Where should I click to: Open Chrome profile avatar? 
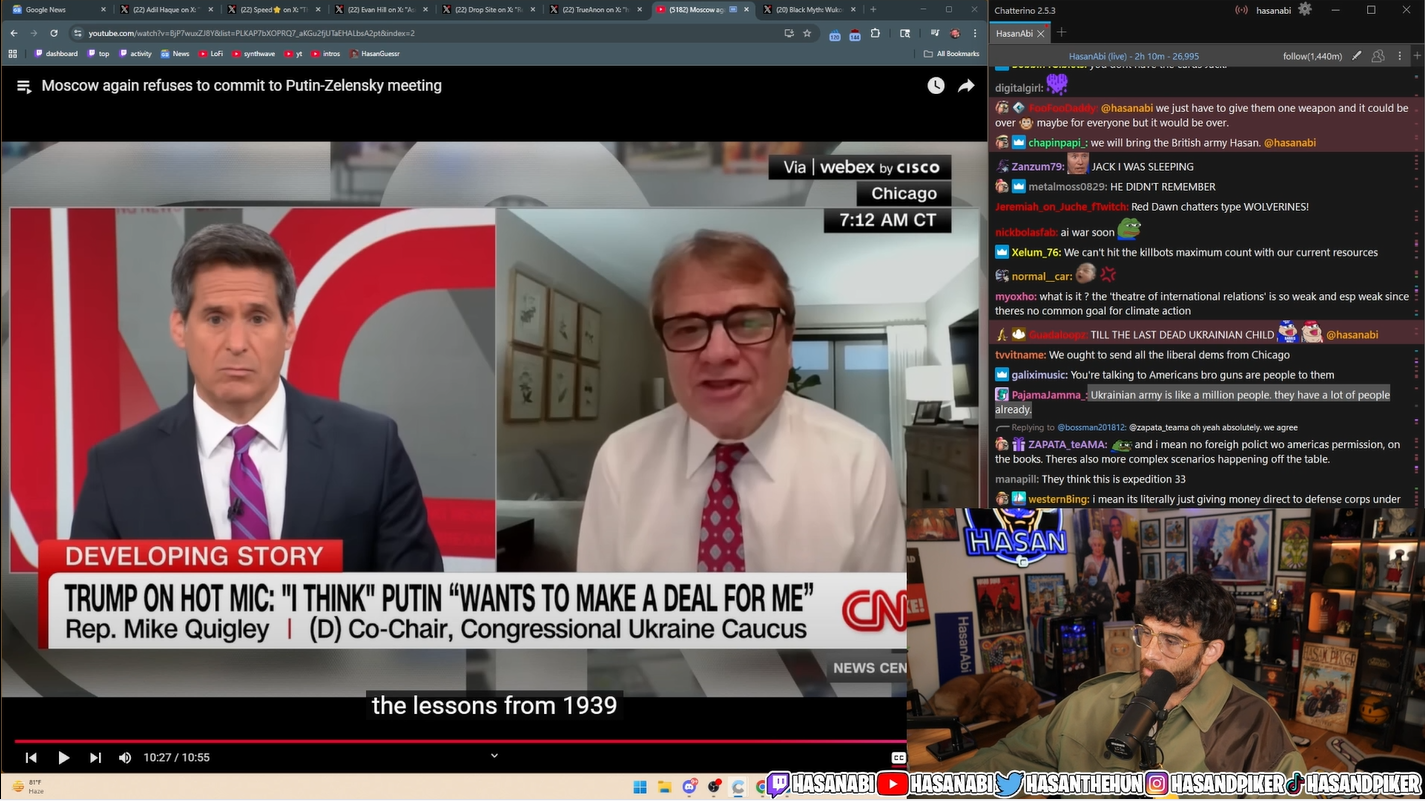click(x=955, y=33)
